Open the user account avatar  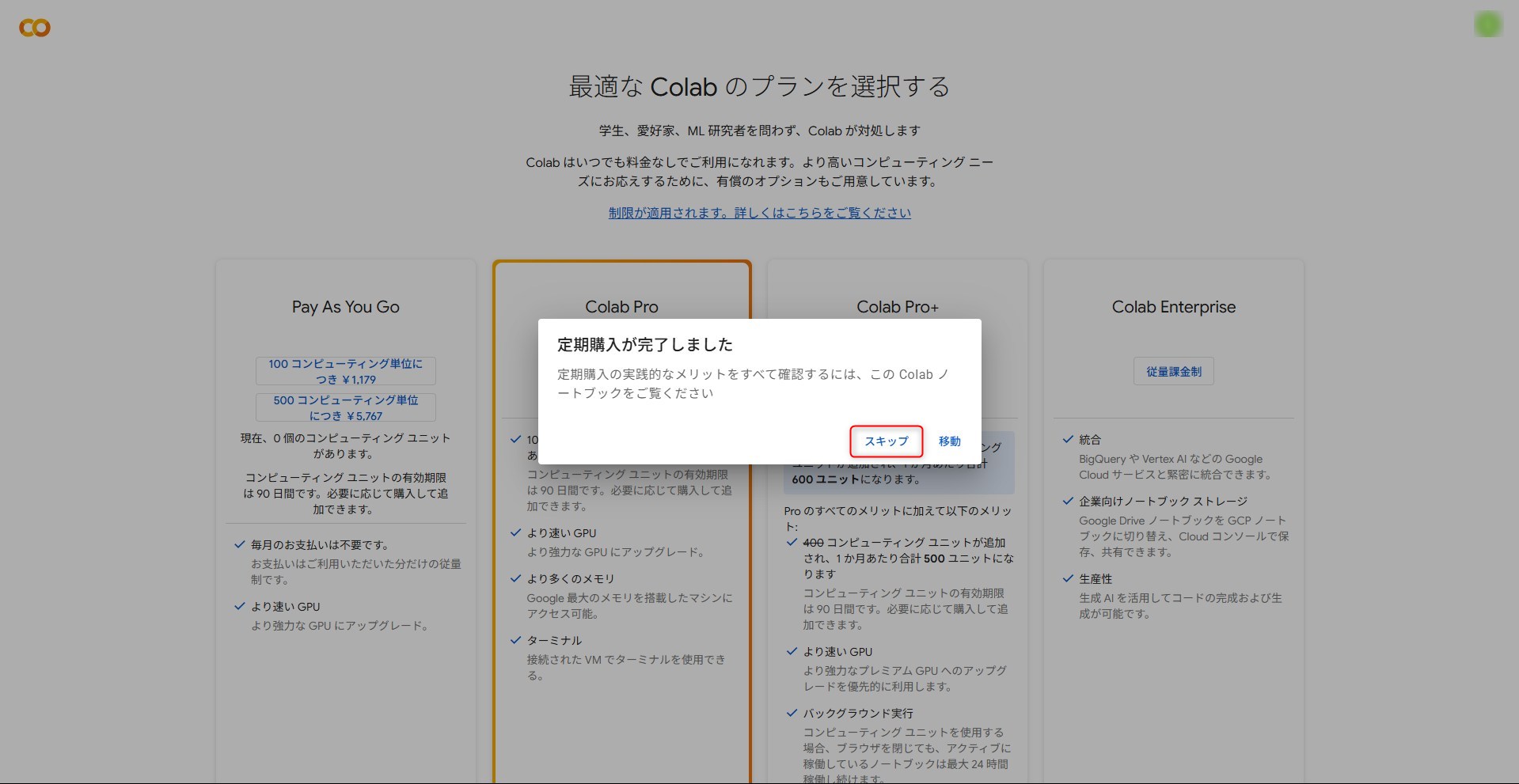pyautogui.click(x=1487, y=25)
